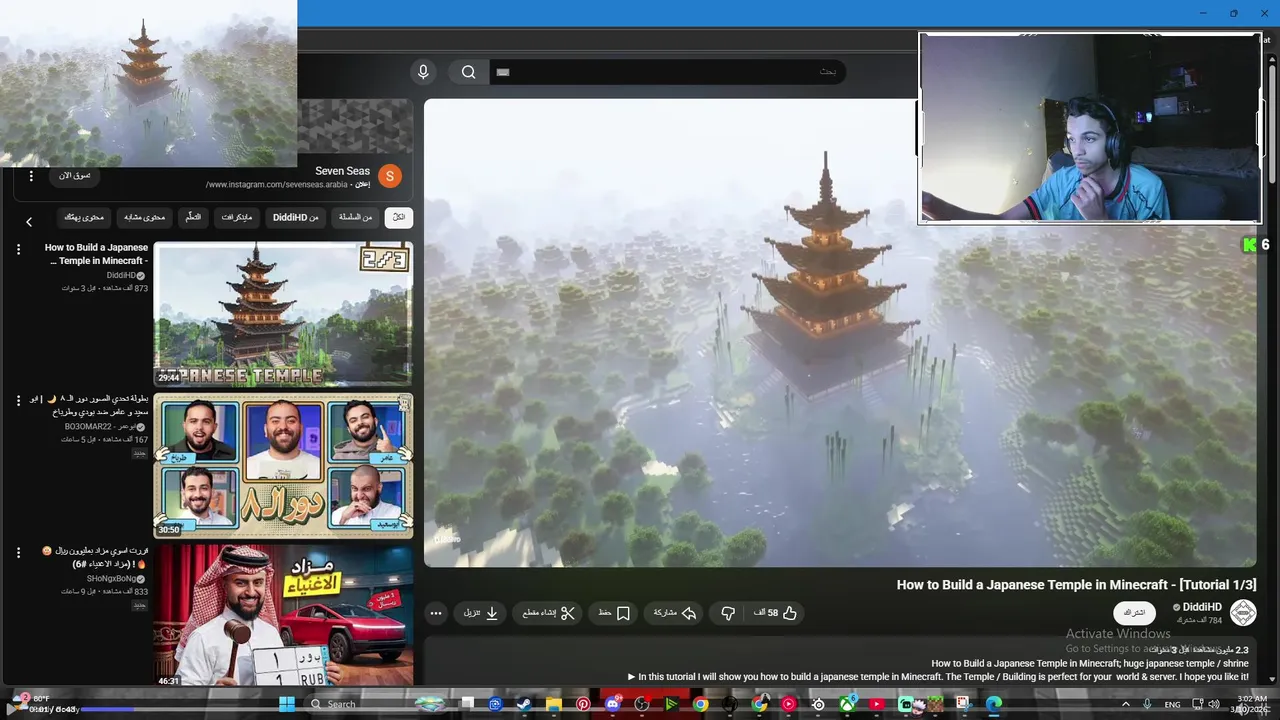The height and width of the screenshot is (720, 1280).
Task: Open Google Chrome from taskbar
Action: coord(700,704)
